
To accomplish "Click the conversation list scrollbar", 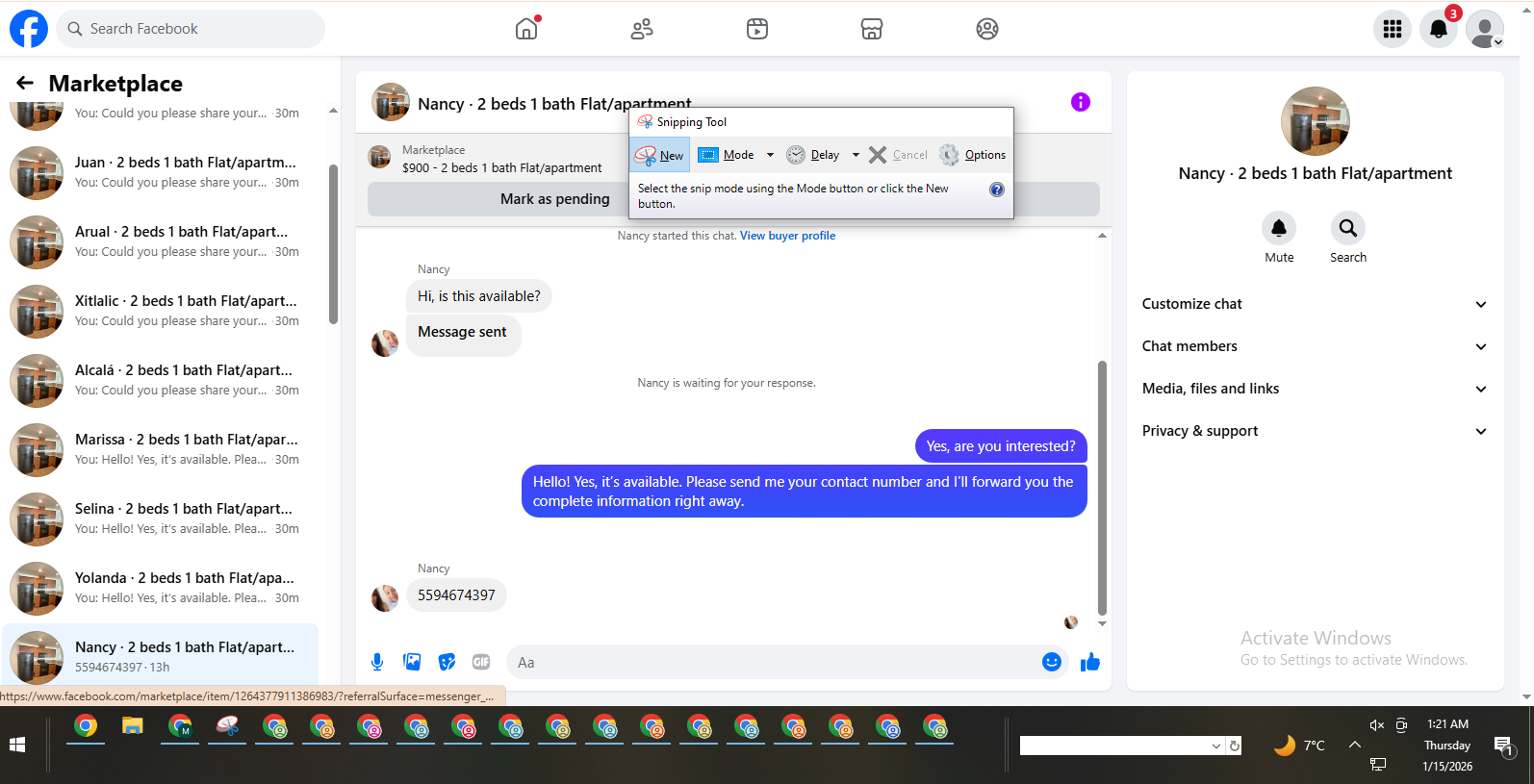I will [x=333, y=245].
